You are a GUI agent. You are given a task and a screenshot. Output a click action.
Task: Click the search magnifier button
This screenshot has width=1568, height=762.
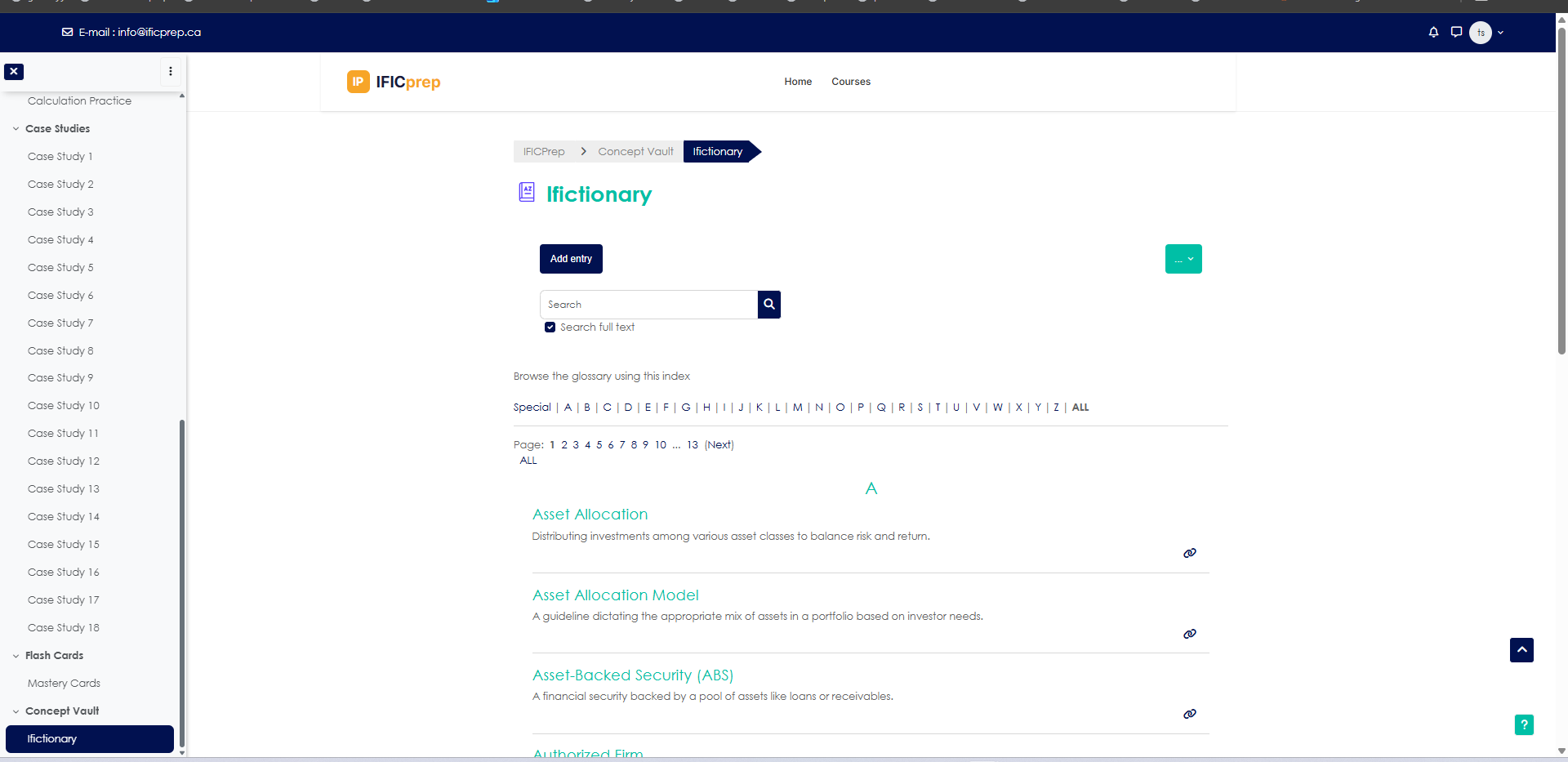tap(769, 305)
